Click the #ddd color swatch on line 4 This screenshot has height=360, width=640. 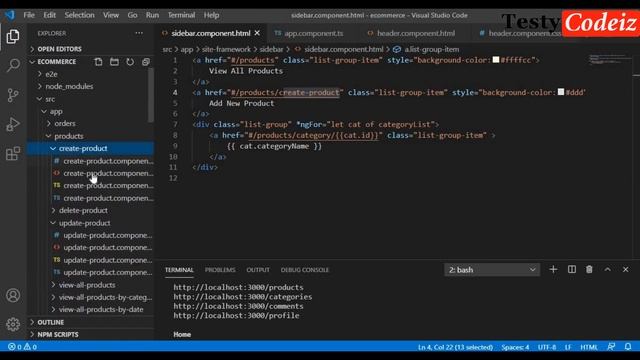point(561,92)
